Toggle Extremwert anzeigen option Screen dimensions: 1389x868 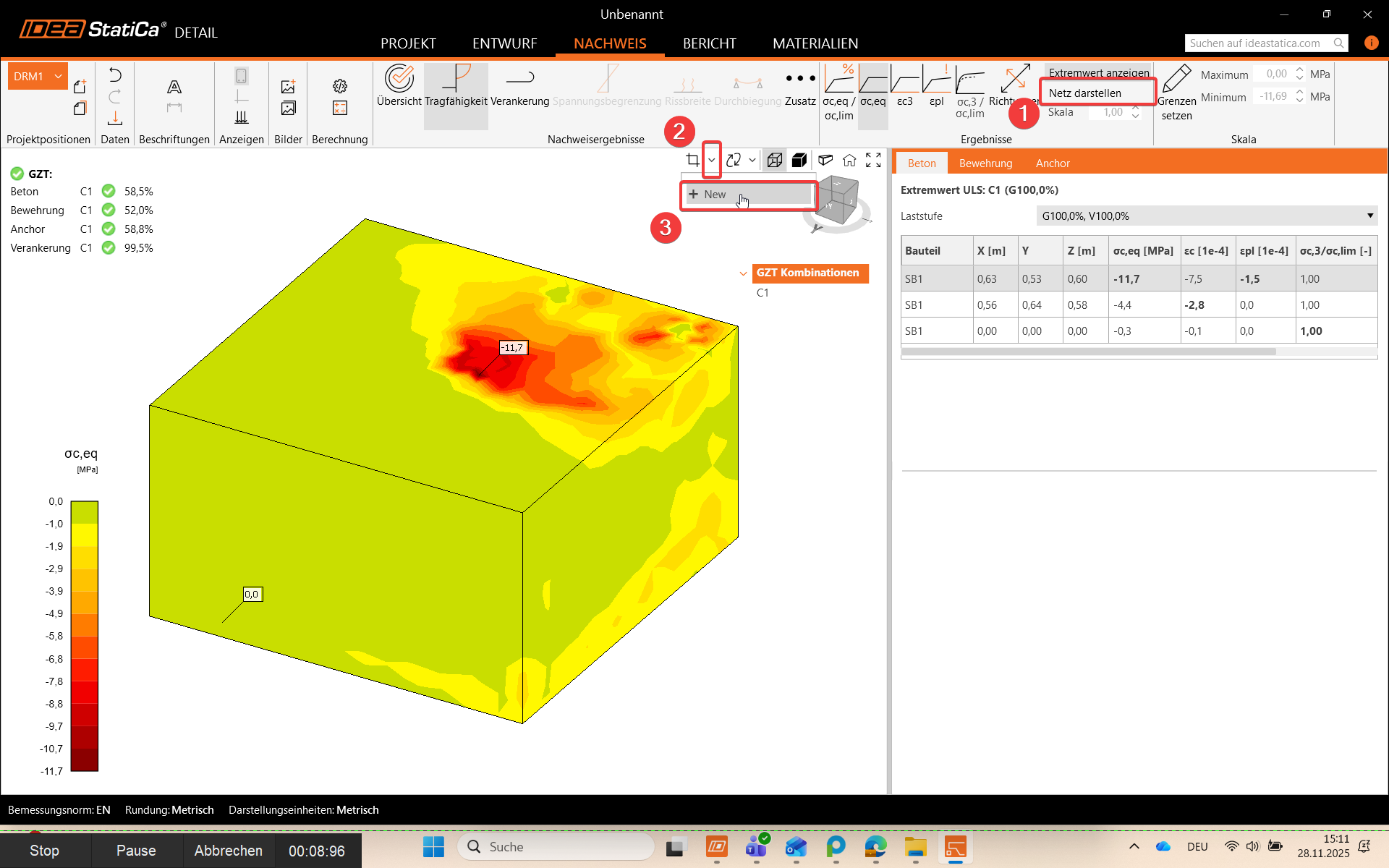pos(1098,72)
